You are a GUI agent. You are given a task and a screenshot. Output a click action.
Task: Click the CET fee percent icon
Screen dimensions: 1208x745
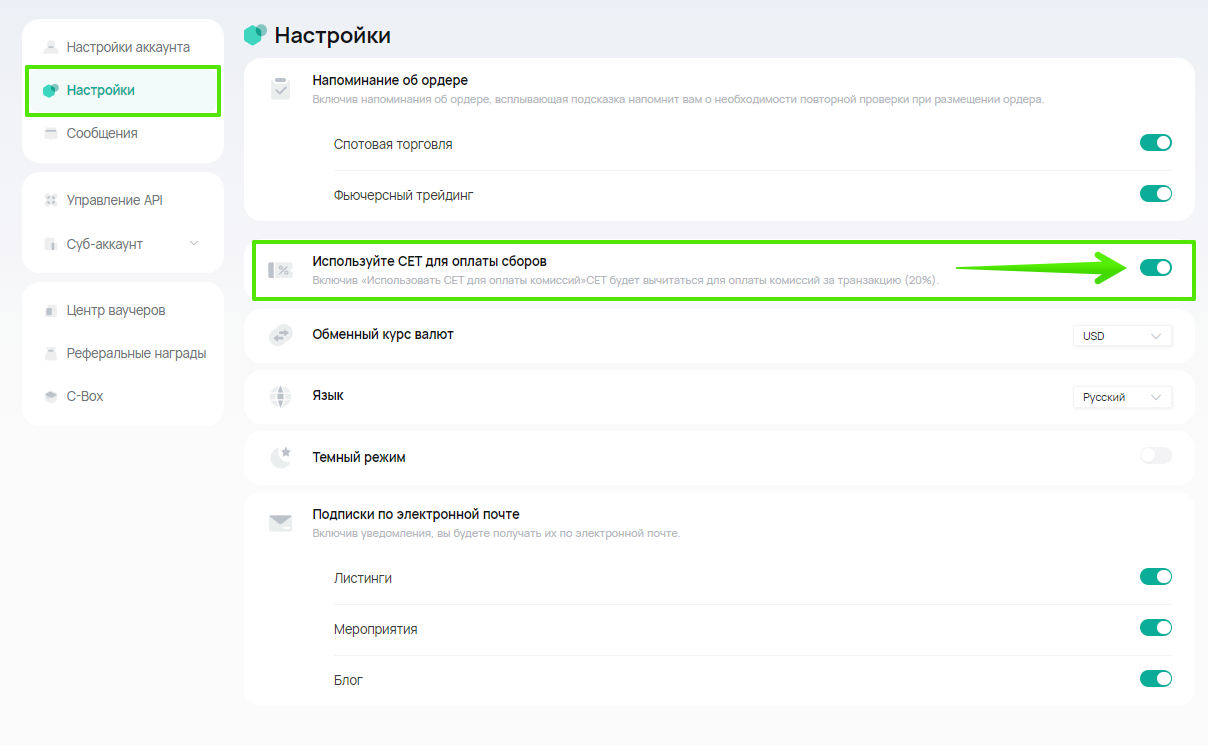coord(280,270)
